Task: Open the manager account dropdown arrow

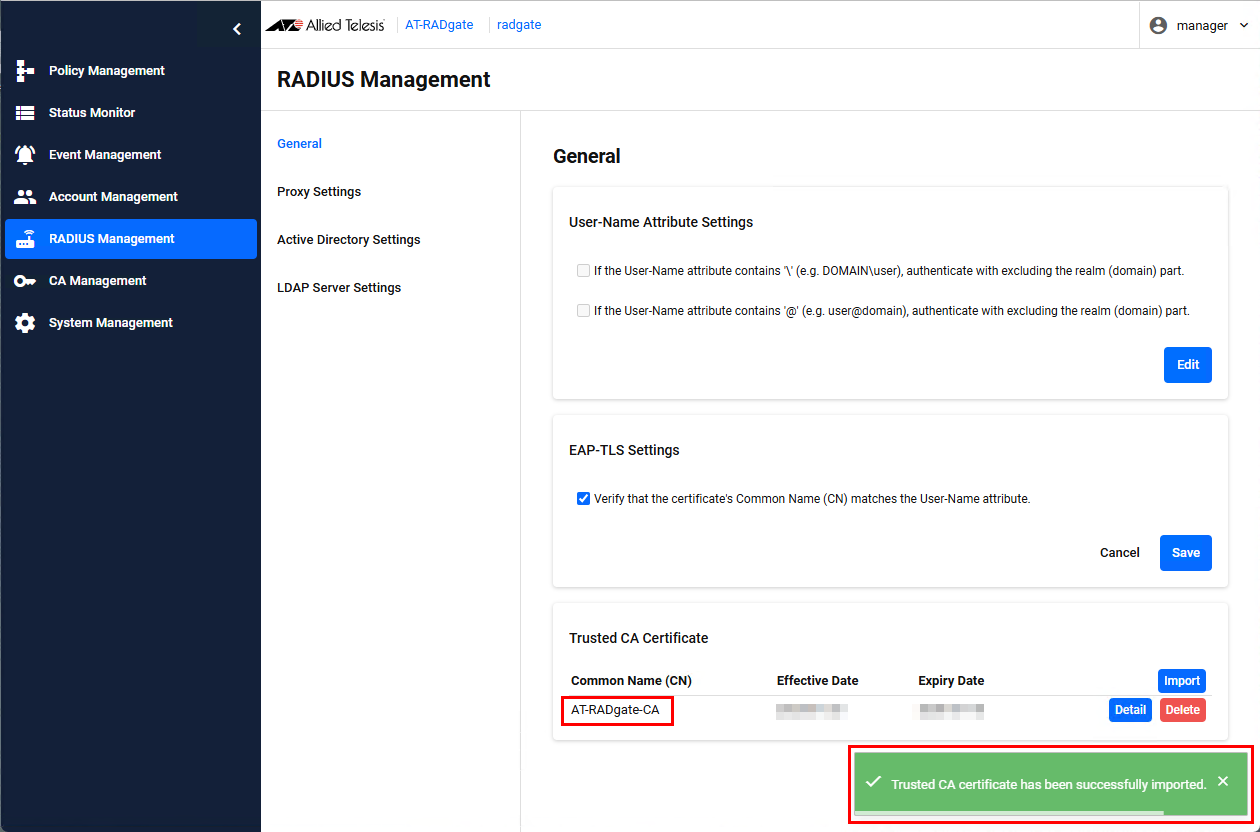Action: point(1244,26)
